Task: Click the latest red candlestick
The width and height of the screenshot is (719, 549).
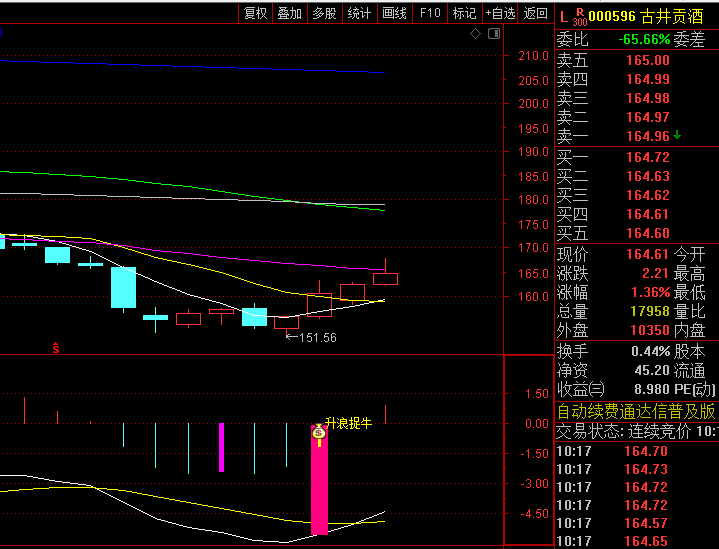Action: coord(385,279)
